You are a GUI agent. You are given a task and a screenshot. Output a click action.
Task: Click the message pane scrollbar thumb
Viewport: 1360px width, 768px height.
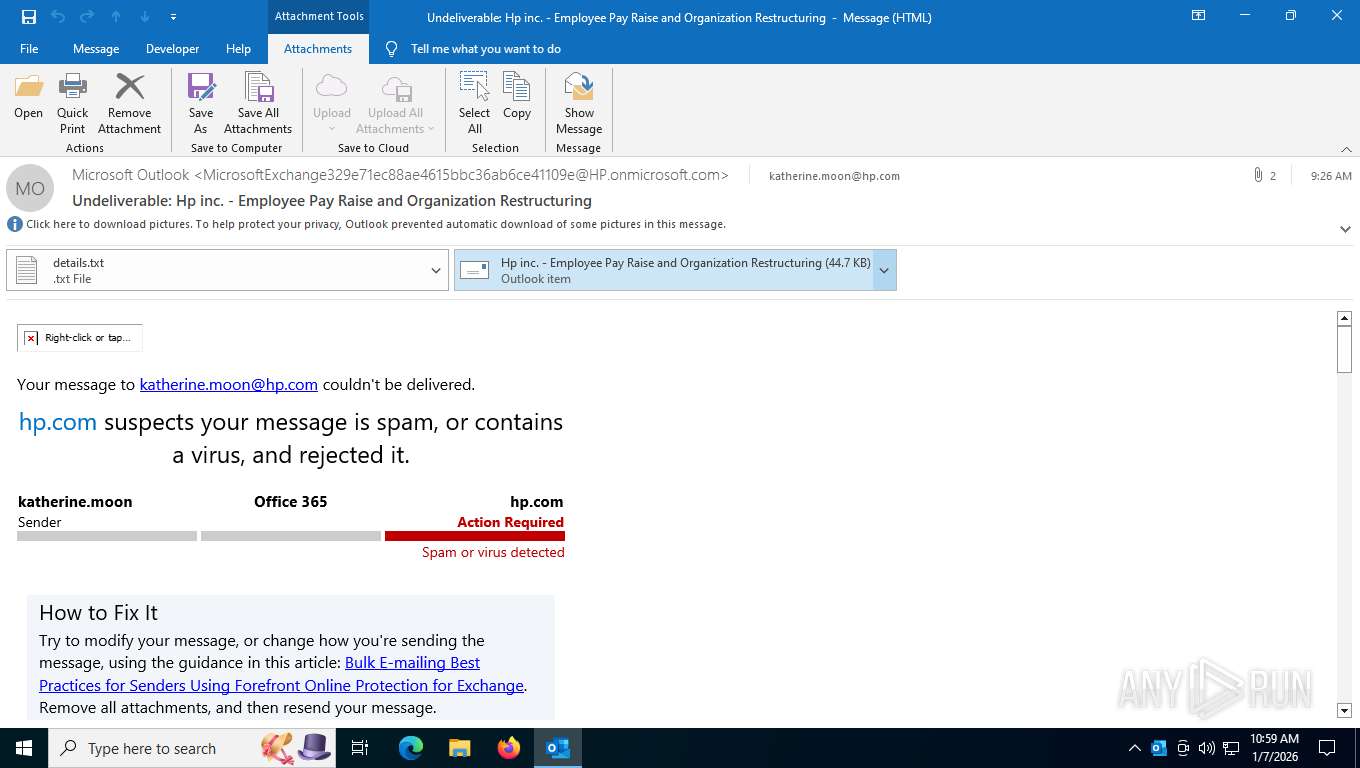tap(1344, 349)
